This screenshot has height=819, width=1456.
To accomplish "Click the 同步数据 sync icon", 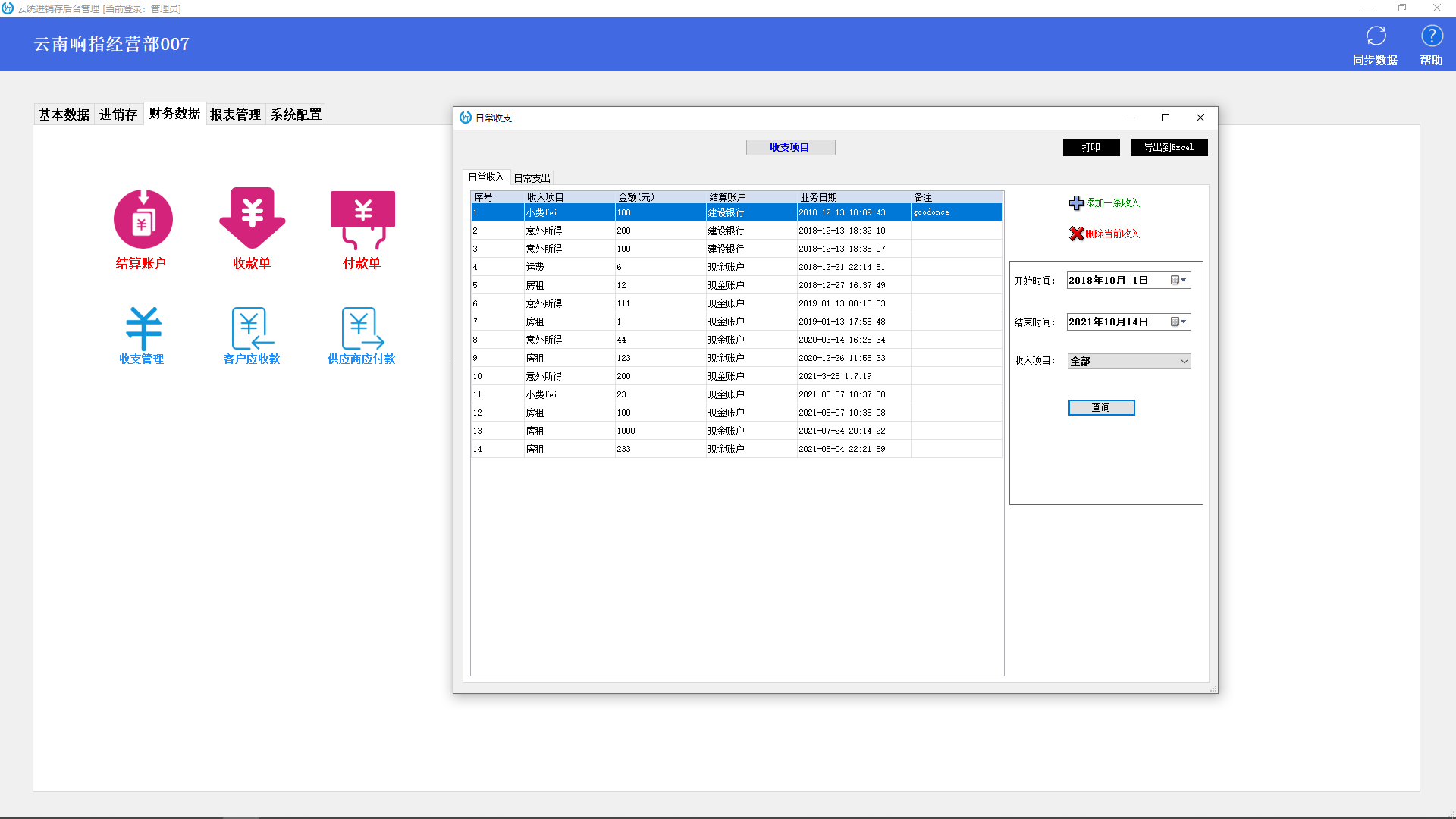I will click(x=1376, y=36).
